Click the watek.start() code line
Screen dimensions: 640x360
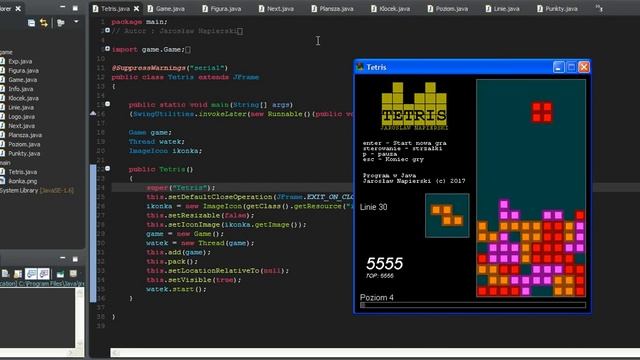(176, 289)
